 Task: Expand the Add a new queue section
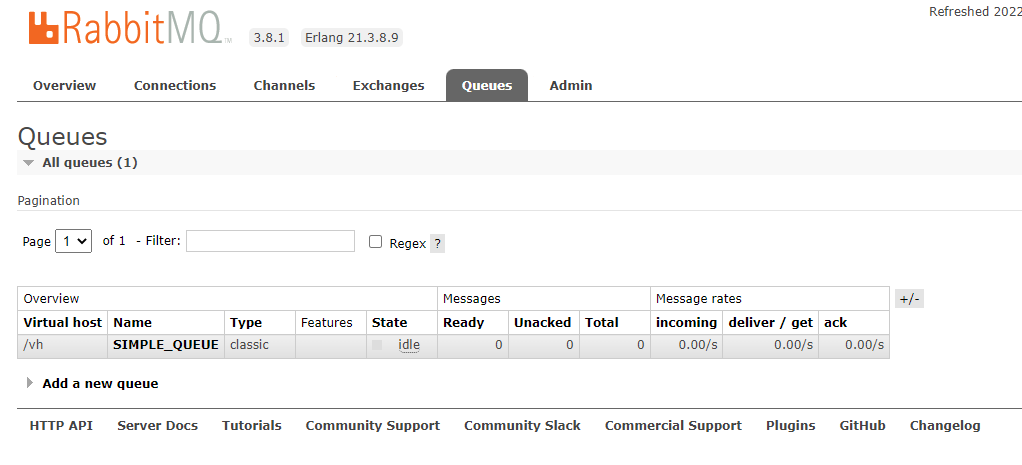point(100,383)
